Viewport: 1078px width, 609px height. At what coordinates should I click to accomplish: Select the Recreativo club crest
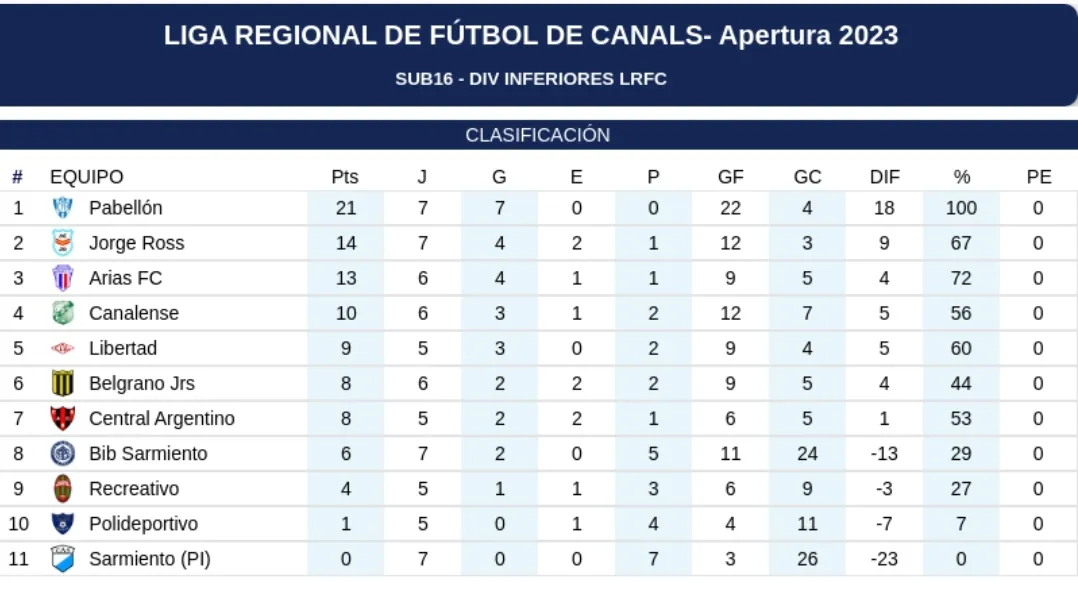tap(63, 489)
